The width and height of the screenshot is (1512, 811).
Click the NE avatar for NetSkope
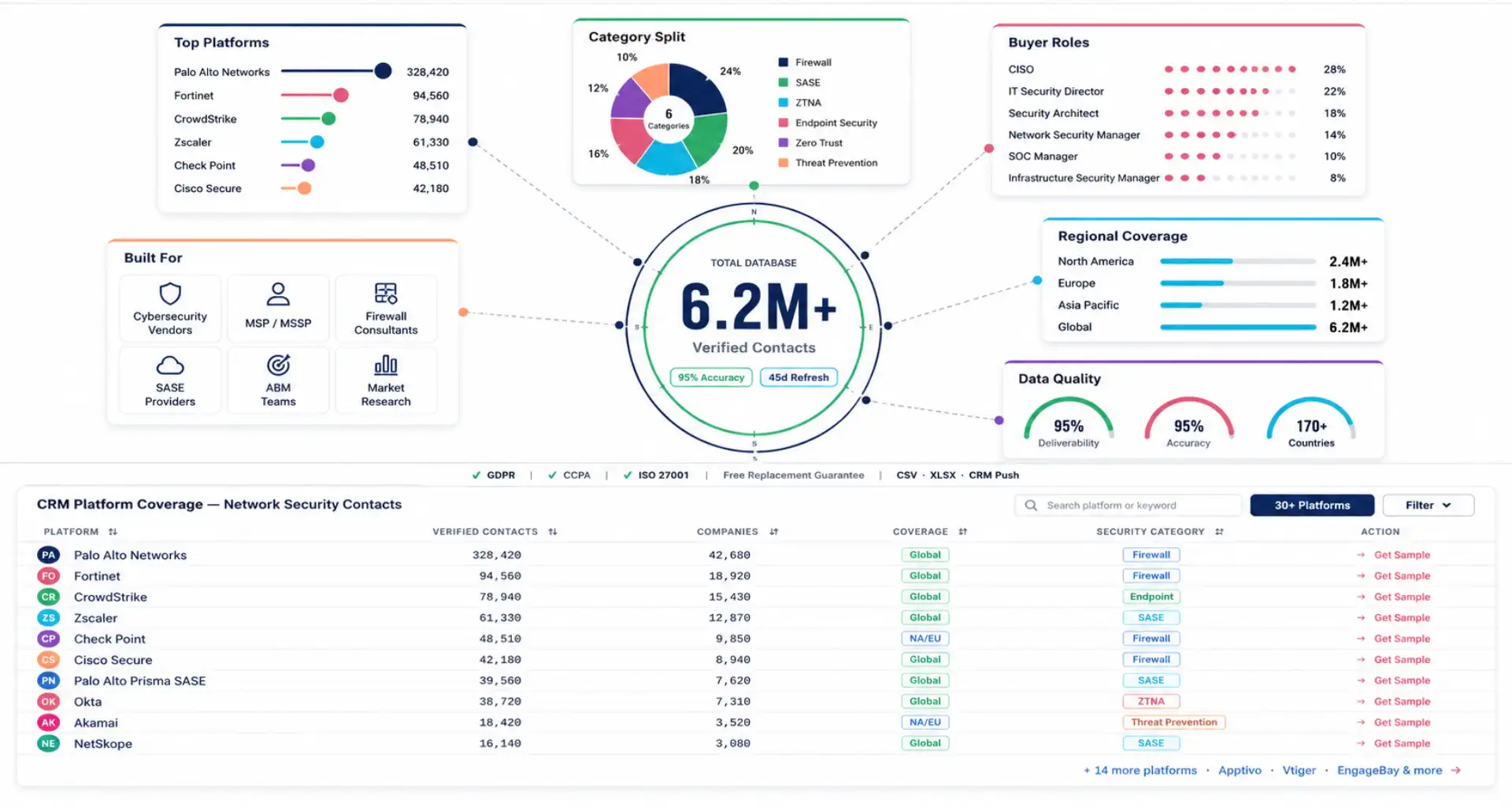pyautogui.click(x=49, y=743)
